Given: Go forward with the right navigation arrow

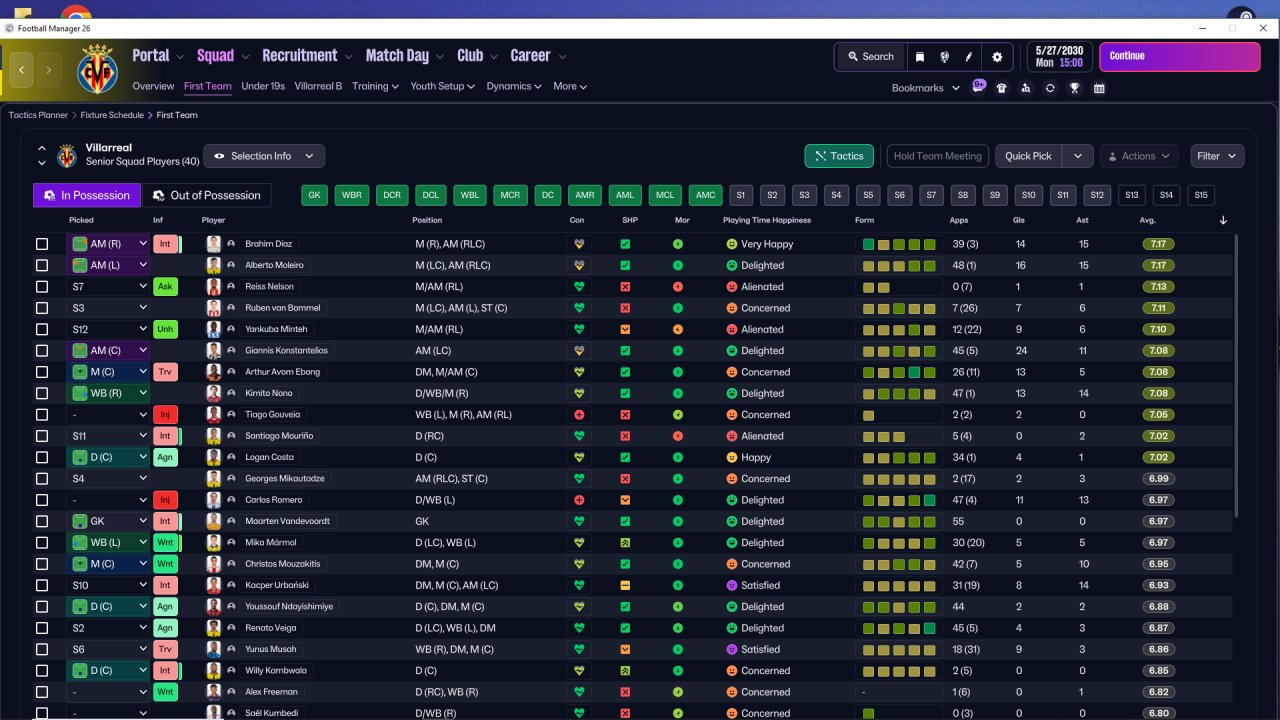Looking at the screenshot, I should (48, 70).
